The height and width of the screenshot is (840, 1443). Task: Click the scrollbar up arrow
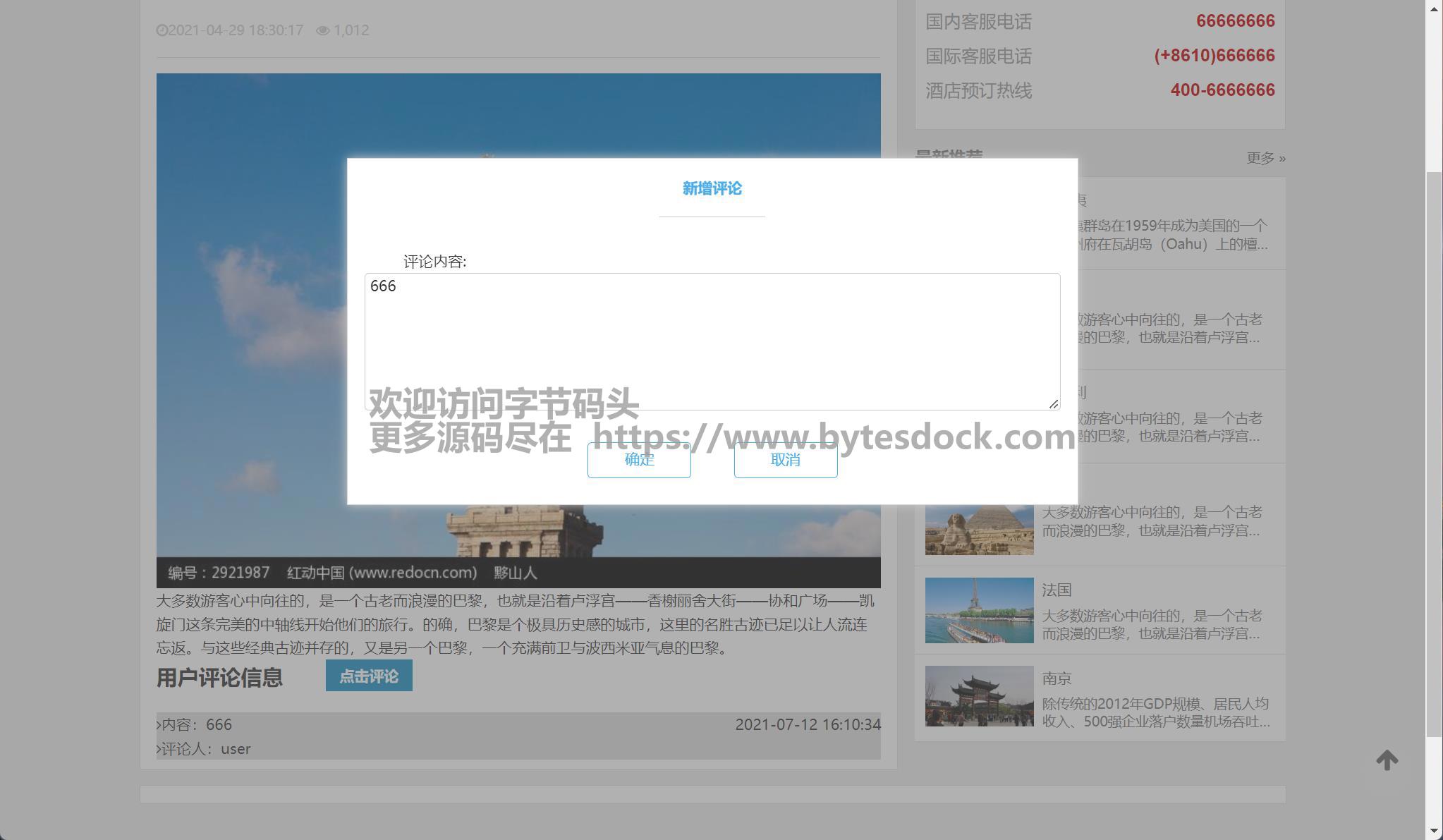[x=1434, y=8]
